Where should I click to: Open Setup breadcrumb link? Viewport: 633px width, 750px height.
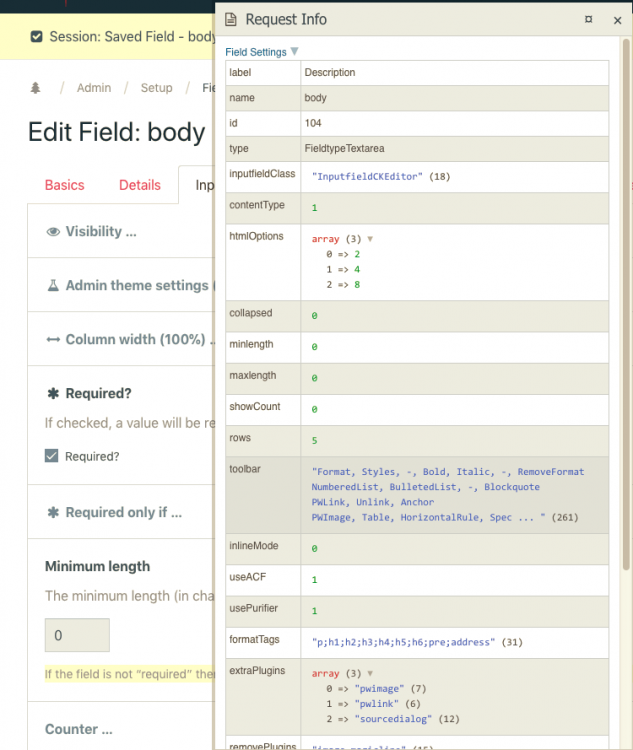pos(156,88)
